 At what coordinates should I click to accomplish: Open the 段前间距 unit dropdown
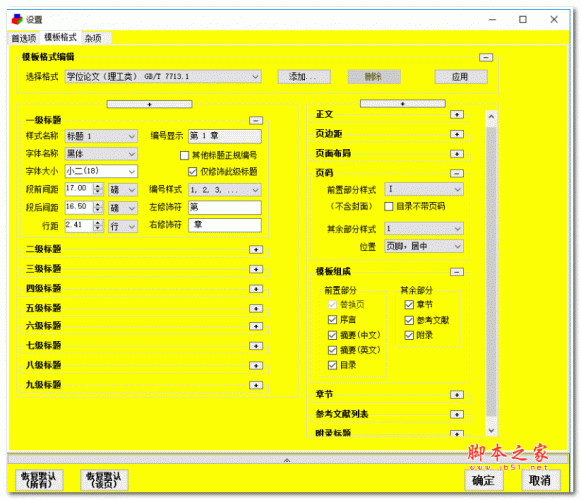[123, 190]
